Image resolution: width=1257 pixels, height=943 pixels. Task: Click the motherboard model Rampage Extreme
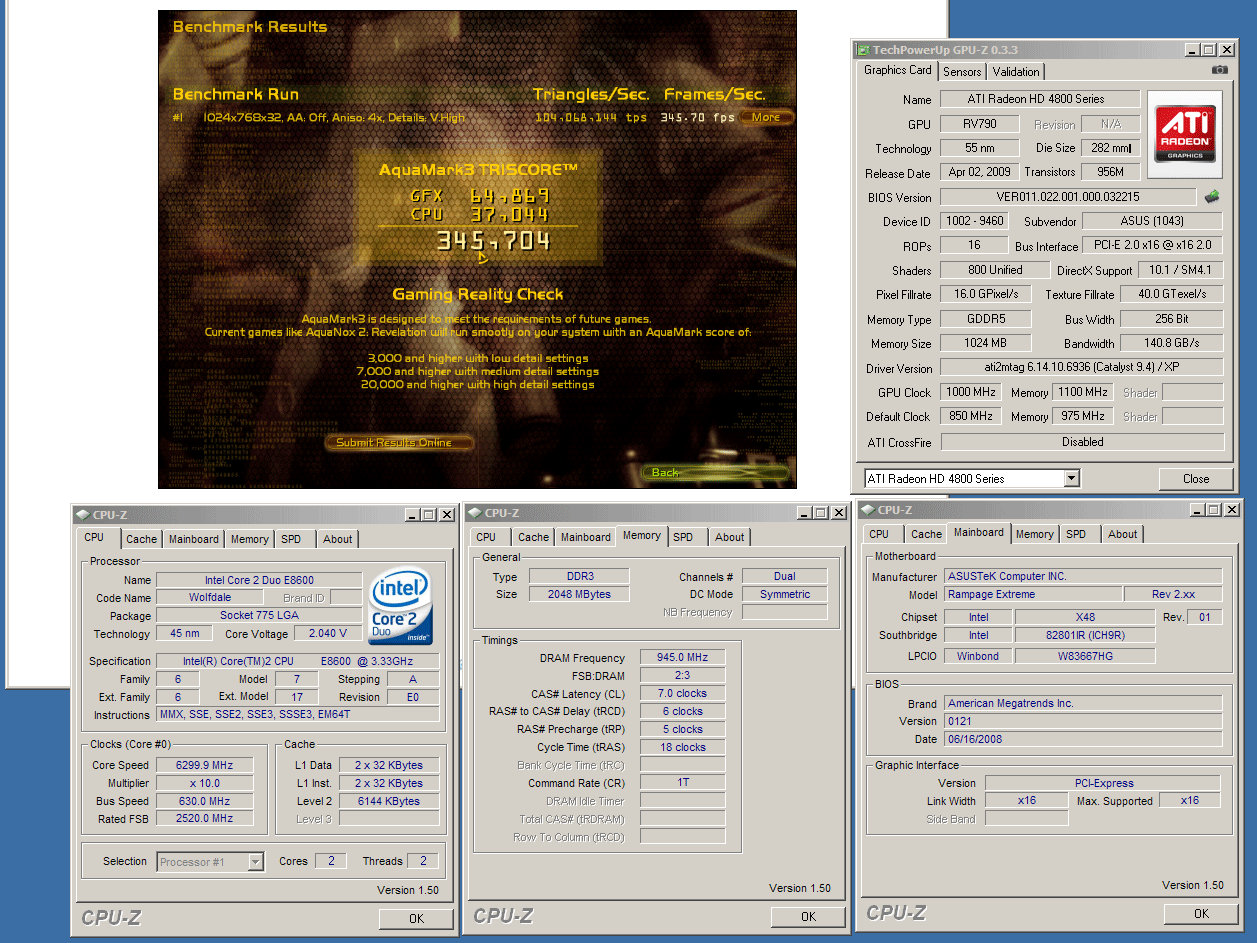1033,594
